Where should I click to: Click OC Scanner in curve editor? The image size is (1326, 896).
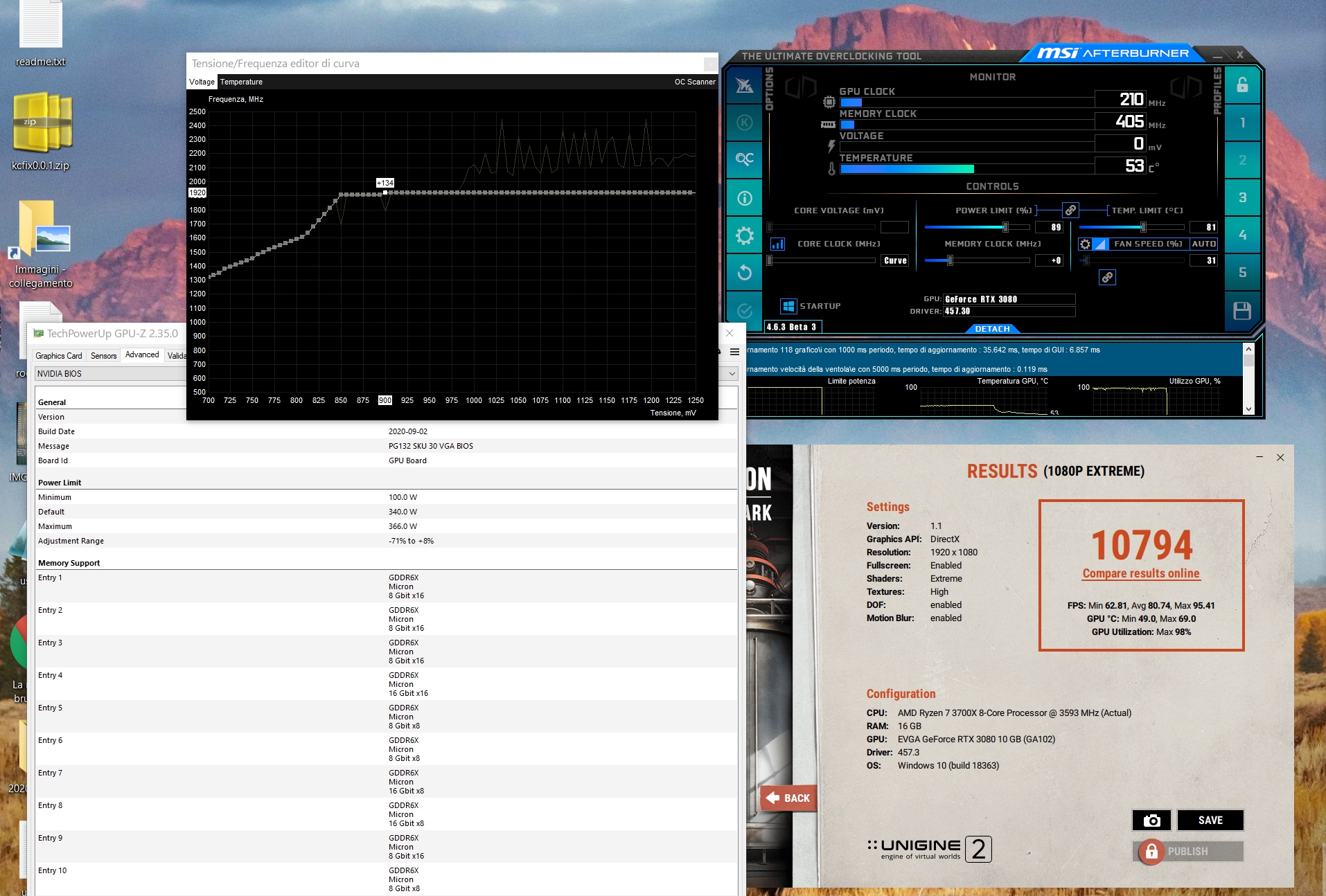tap(695, 82)
